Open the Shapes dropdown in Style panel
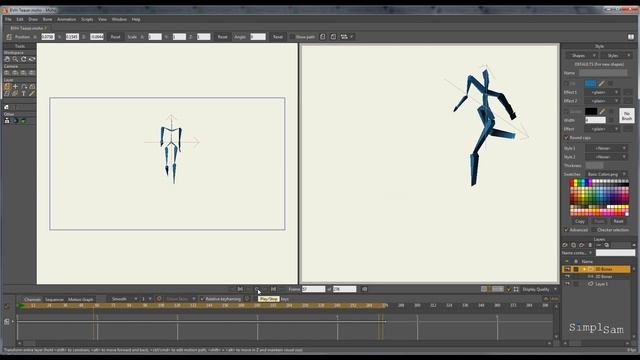Image resolution: width=640 pixels, height=360 pixels. coord(582,56)
